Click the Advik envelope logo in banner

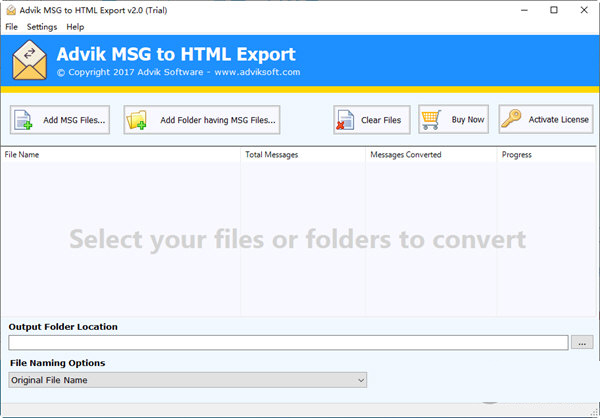point(29,60)
